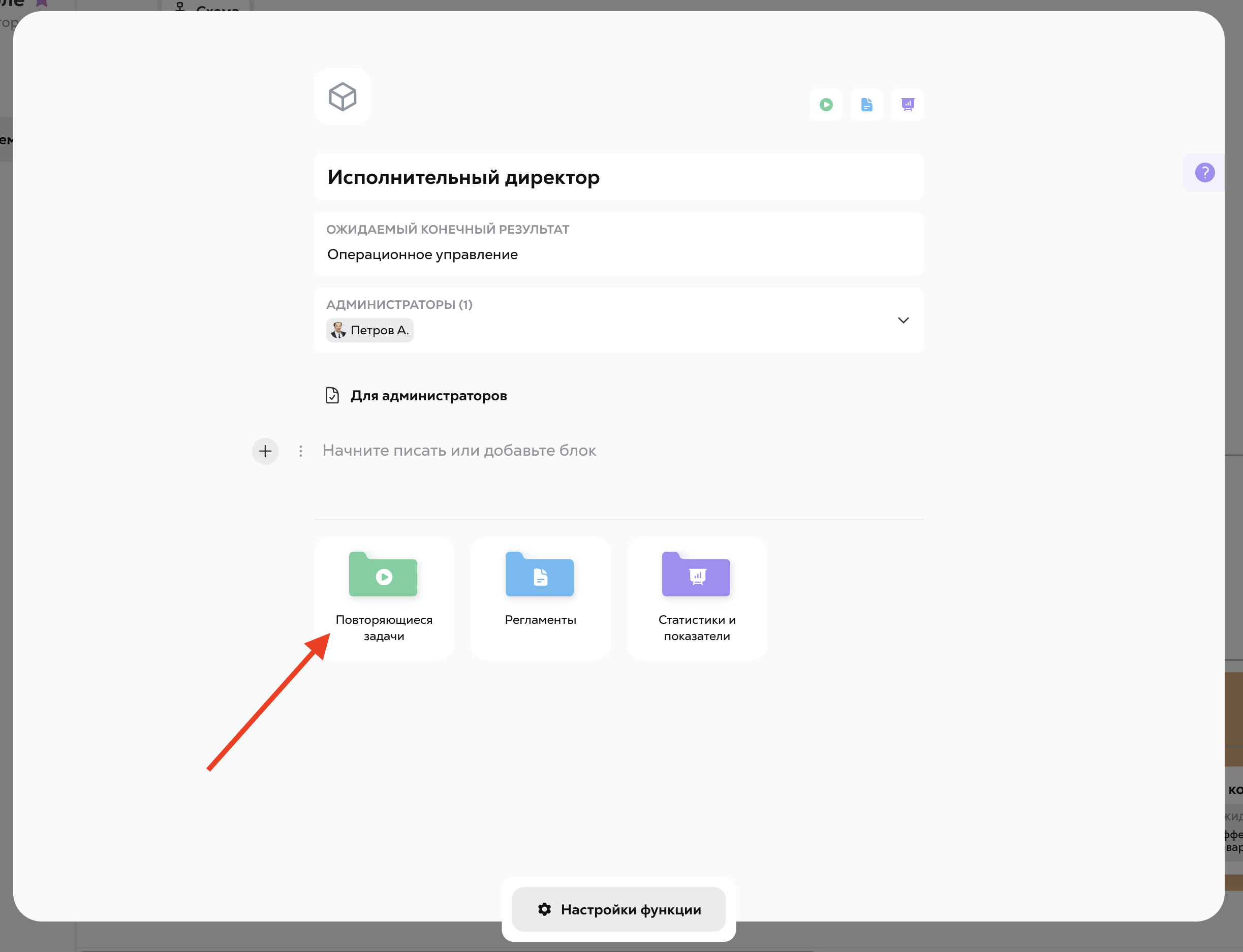Image resolution: width=1243 pixels, height=952 pixels.
Task: Click the Начните писать text placeholder
Action: point(459,451)
